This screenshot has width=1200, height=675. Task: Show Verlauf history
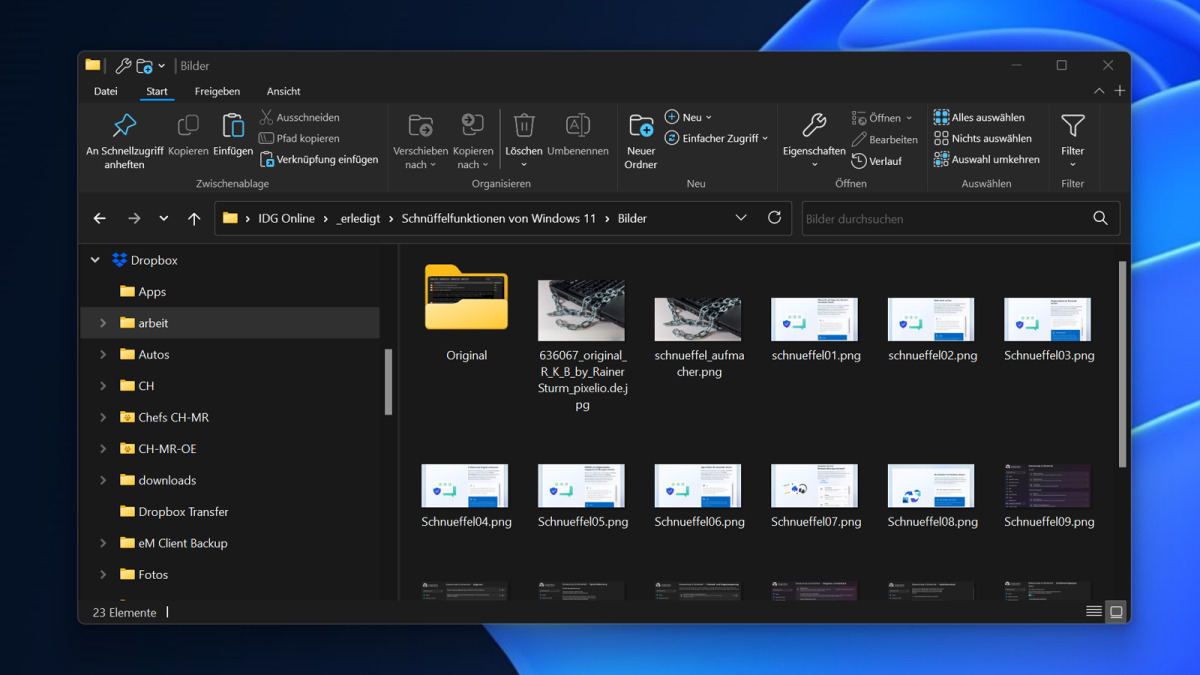[x=877, y=161]
